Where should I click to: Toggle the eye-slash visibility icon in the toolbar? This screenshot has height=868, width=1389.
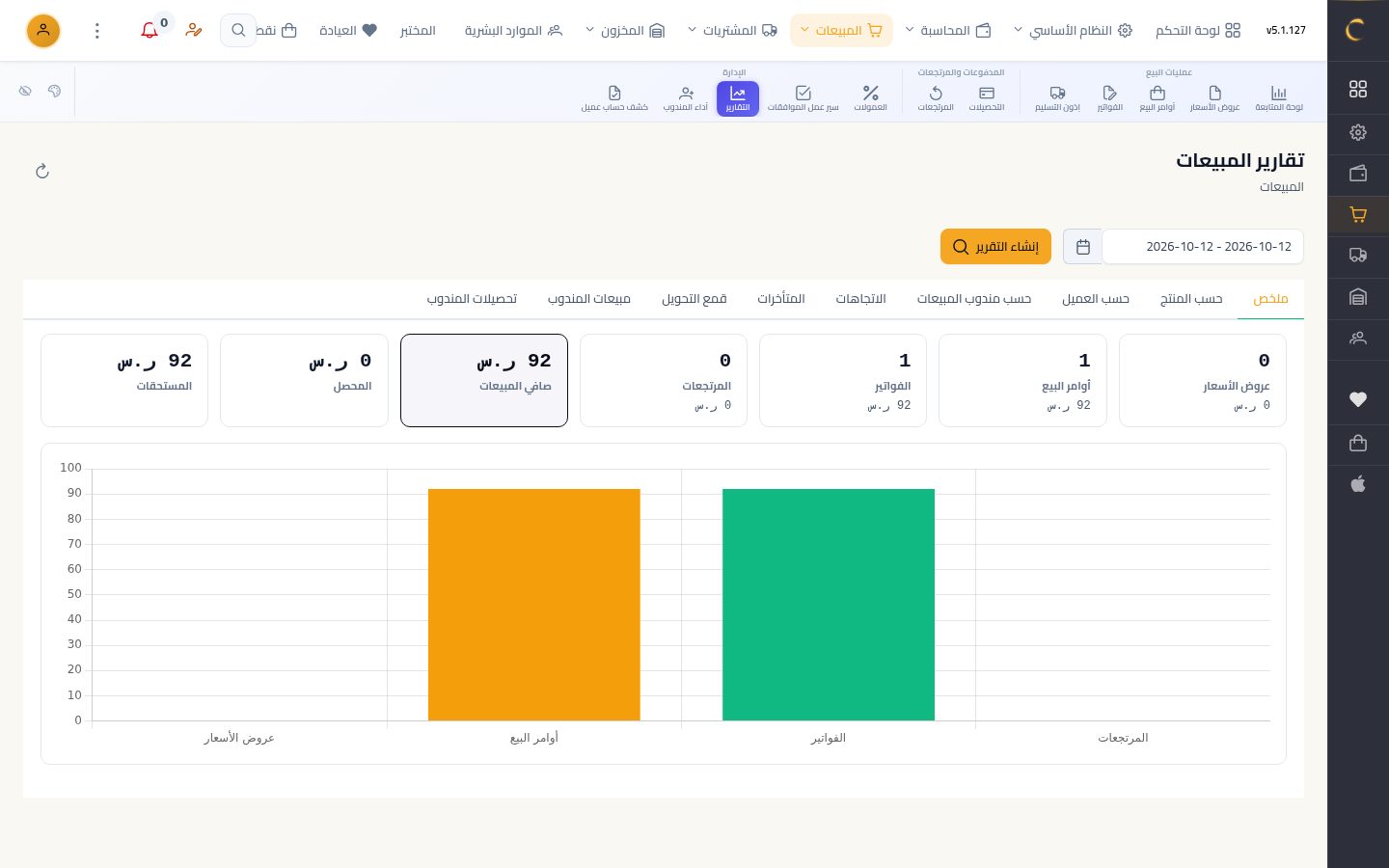point(25,91)
